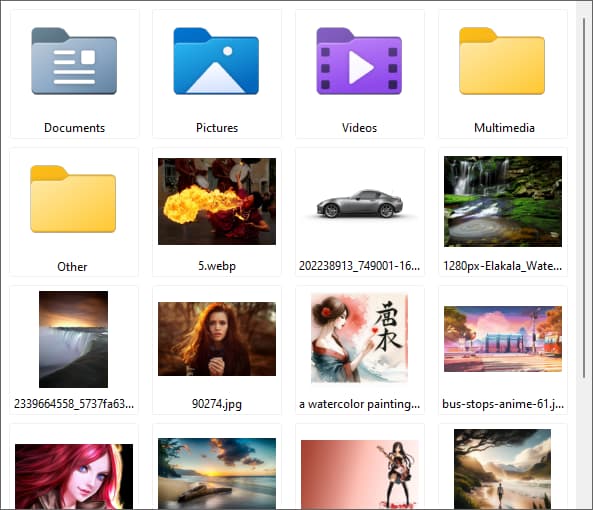Click the Elakala waterfall image thumbnail
The width and height of the screenshot is (593, 510).
503,202
